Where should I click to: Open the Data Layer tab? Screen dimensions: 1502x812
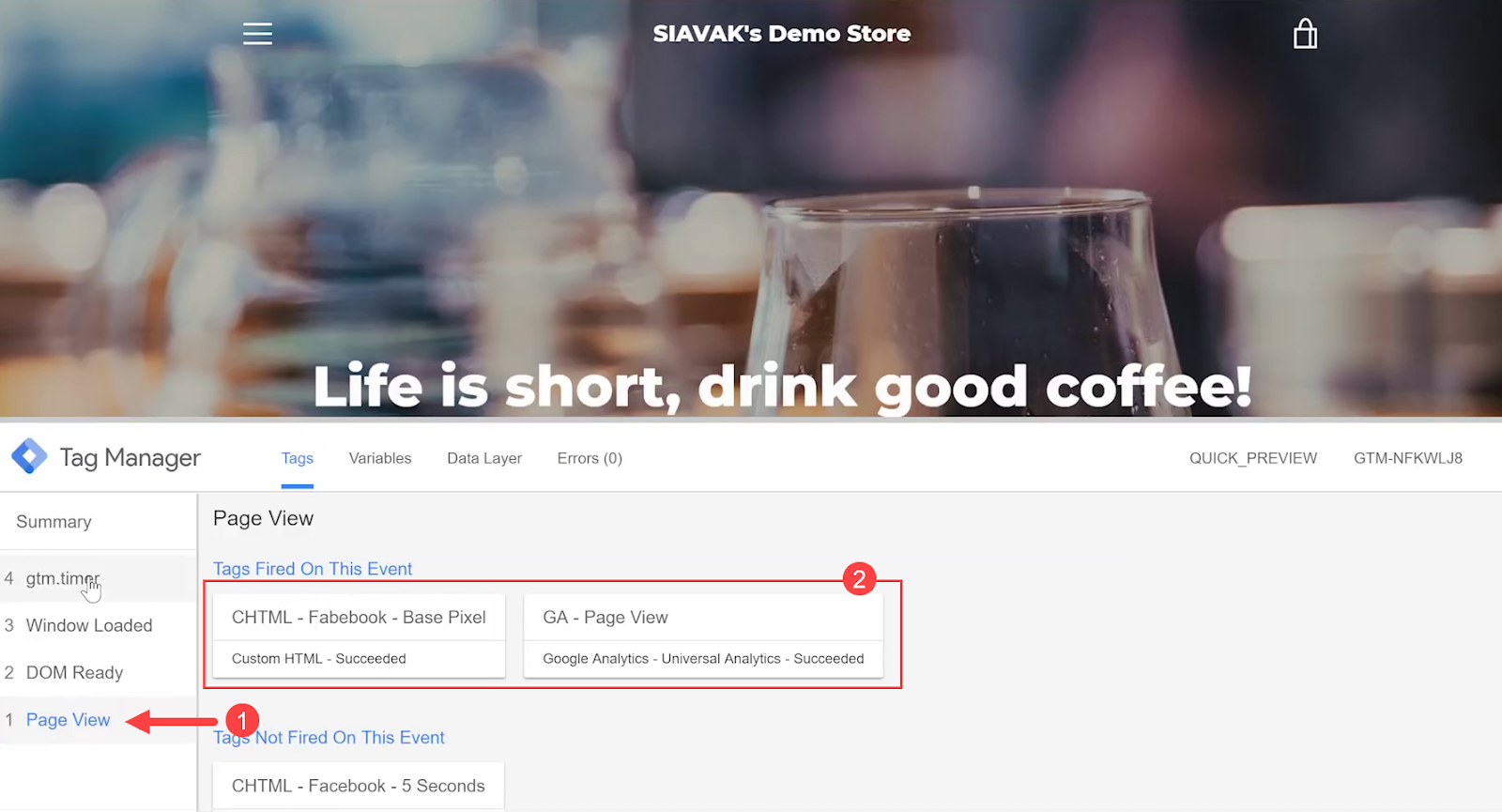coord(484,458)
